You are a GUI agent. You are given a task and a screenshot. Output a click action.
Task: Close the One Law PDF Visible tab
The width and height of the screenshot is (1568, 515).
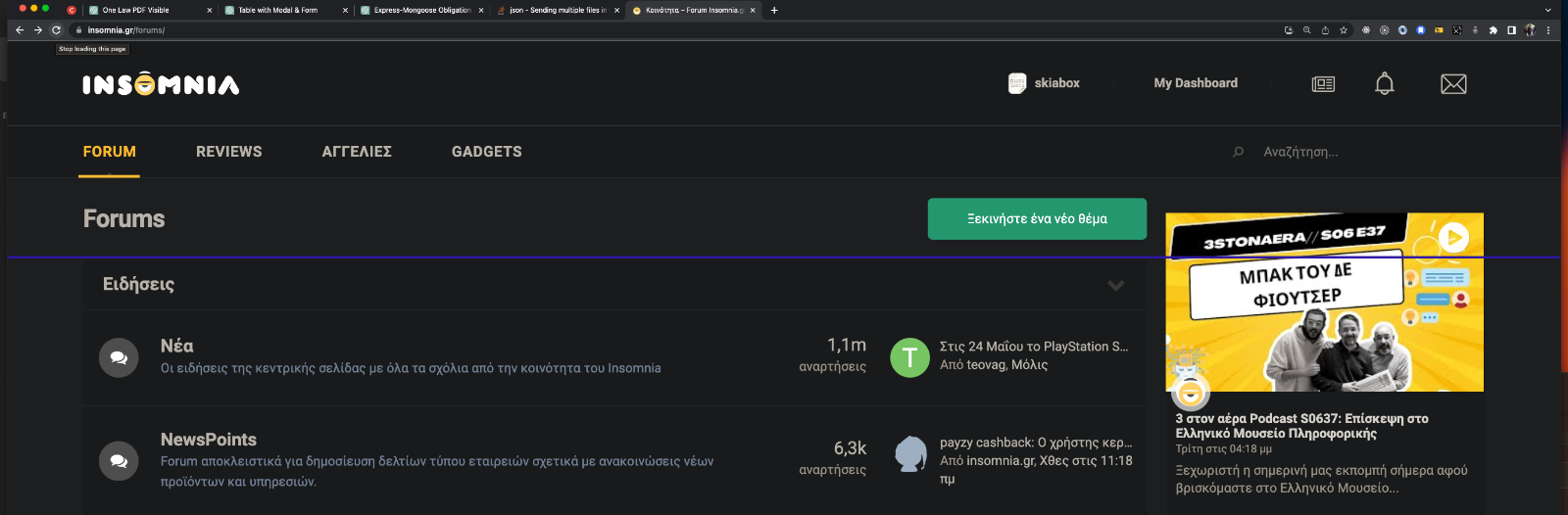[210, 10]
